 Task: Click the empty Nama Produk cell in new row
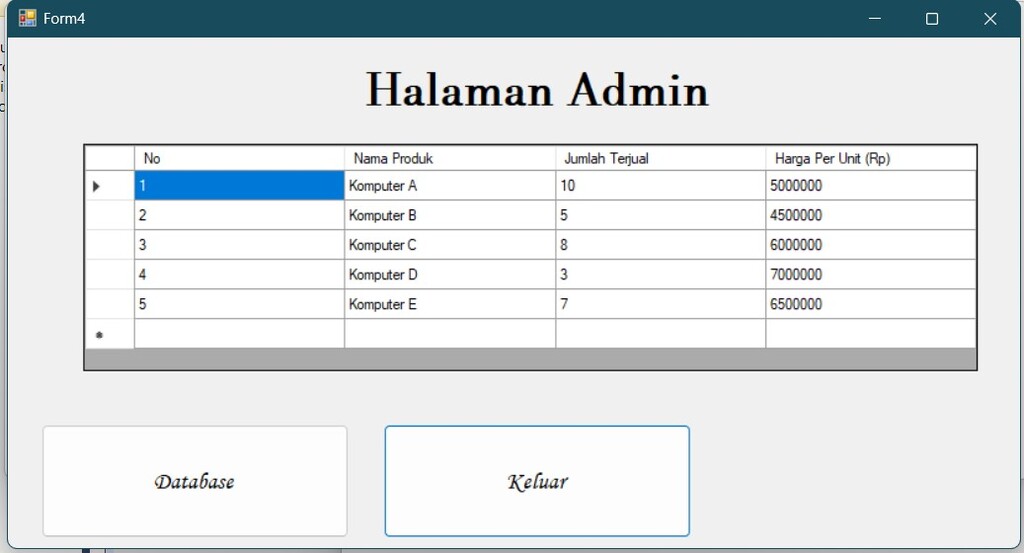[x=449, y=334]
